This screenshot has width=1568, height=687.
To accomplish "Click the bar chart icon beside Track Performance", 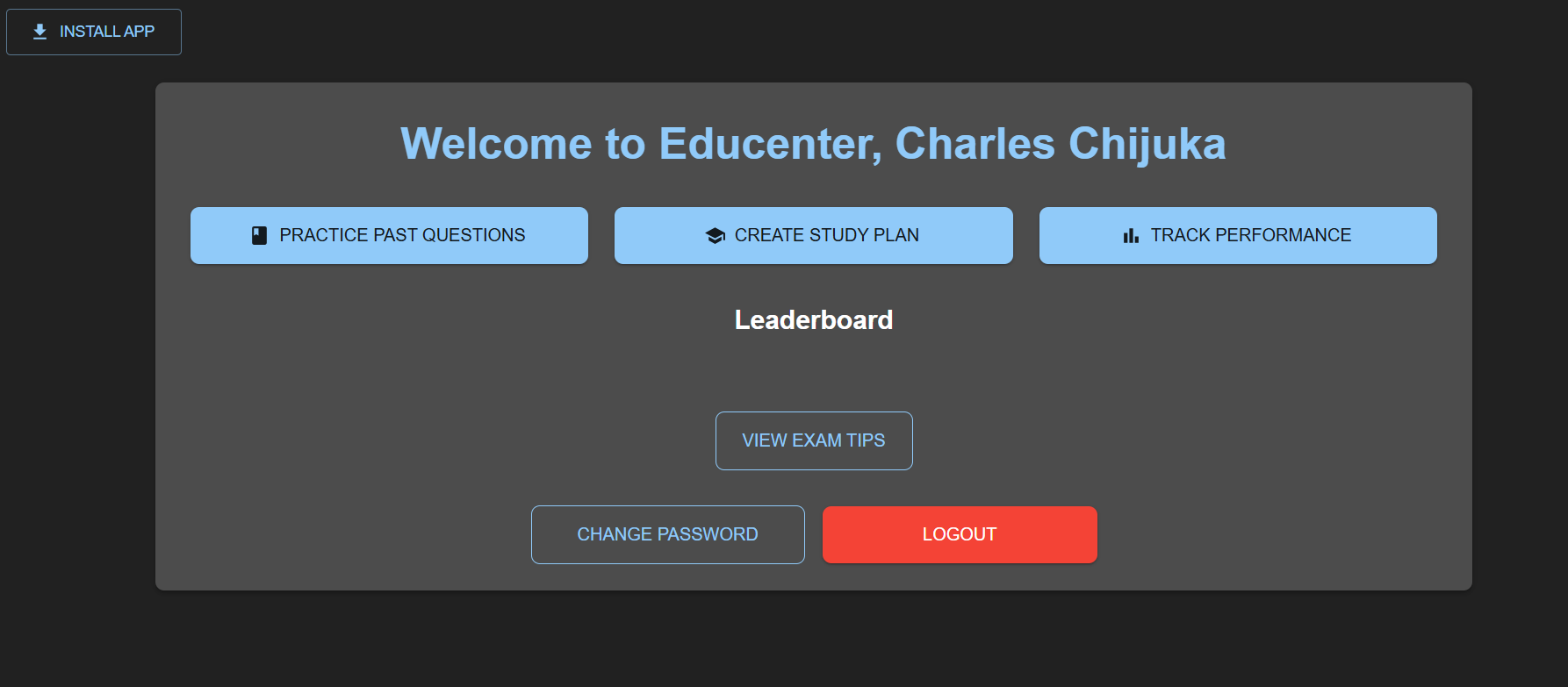I will tap(1131, 235).
